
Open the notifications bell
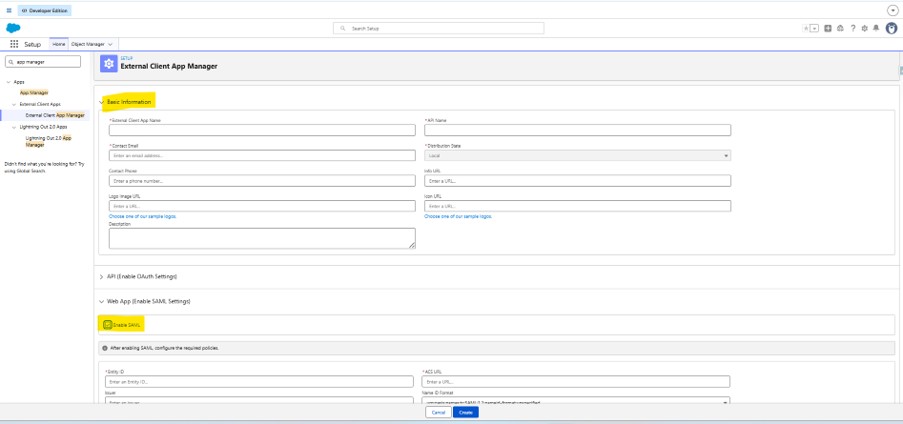coord(876,28)
